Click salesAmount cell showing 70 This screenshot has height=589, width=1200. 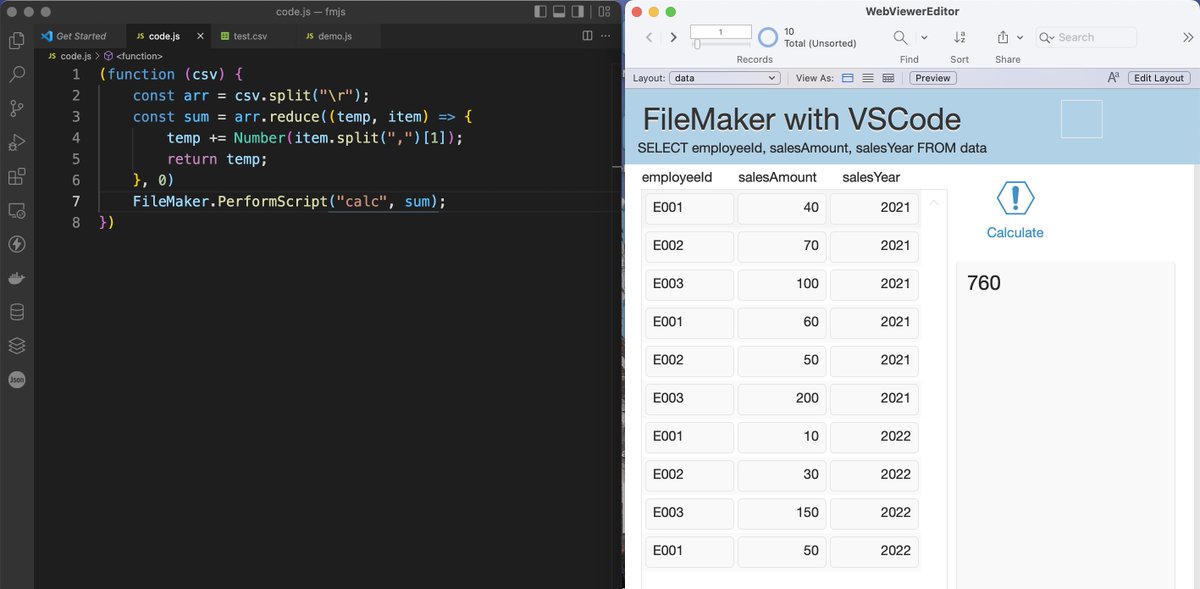[x=782, y=246]
